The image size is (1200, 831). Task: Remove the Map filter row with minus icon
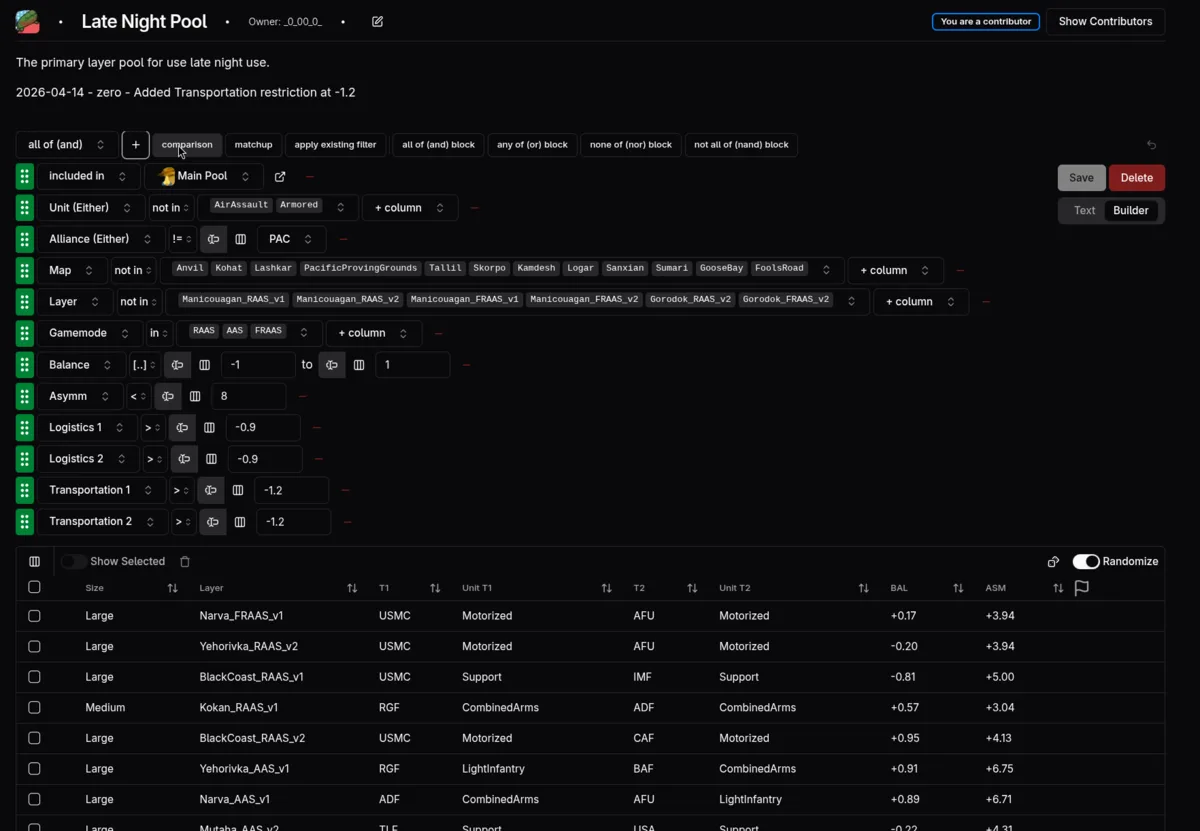click(x=960, y=270)
